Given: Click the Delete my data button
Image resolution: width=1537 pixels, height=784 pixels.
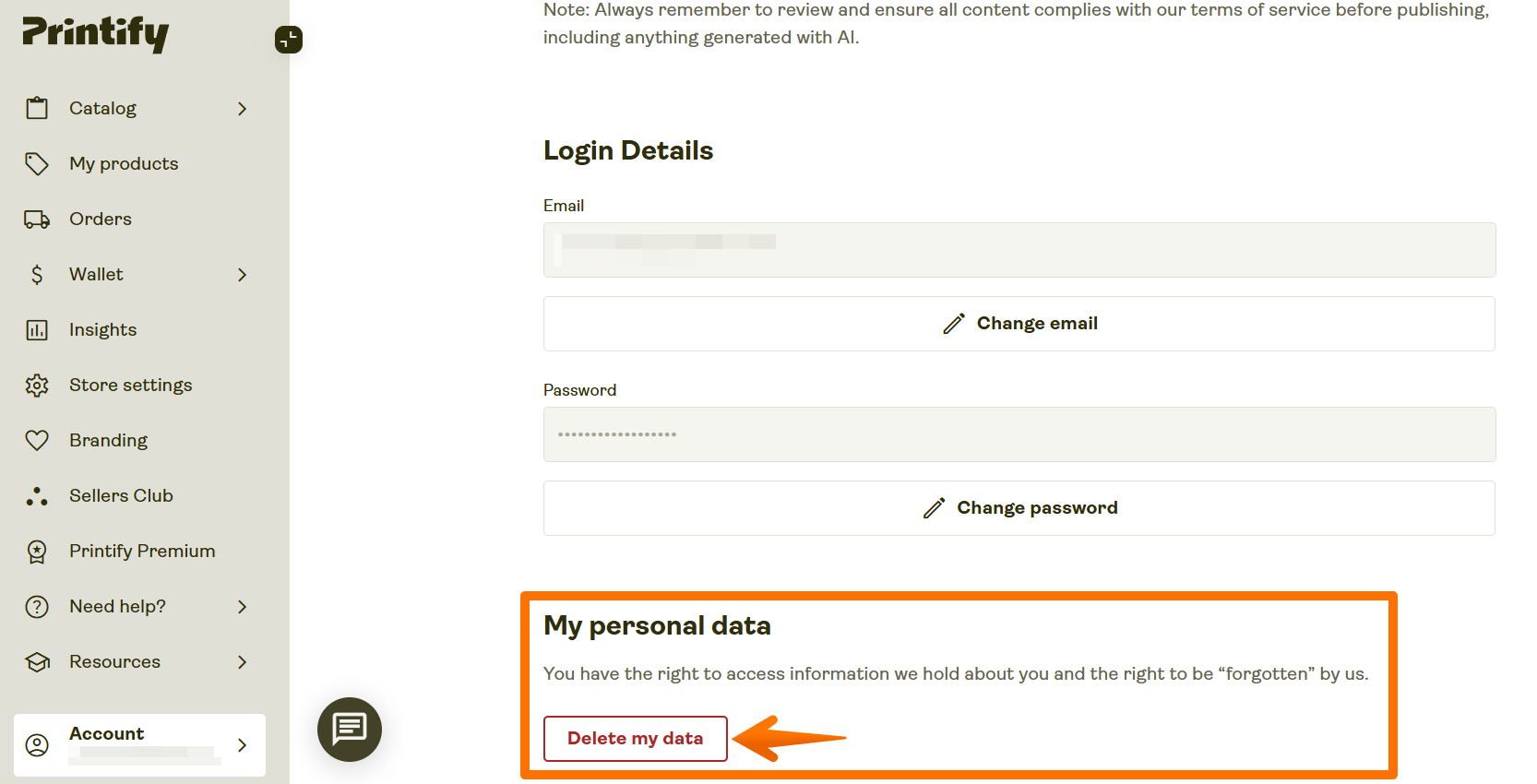Looking at the screenshot, I should 635,739.
